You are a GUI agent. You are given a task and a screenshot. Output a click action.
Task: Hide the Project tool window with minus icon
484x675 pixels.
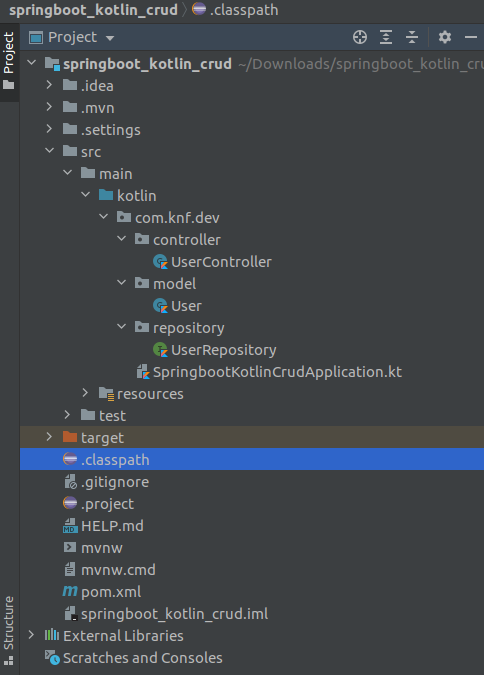coord(471,37)
